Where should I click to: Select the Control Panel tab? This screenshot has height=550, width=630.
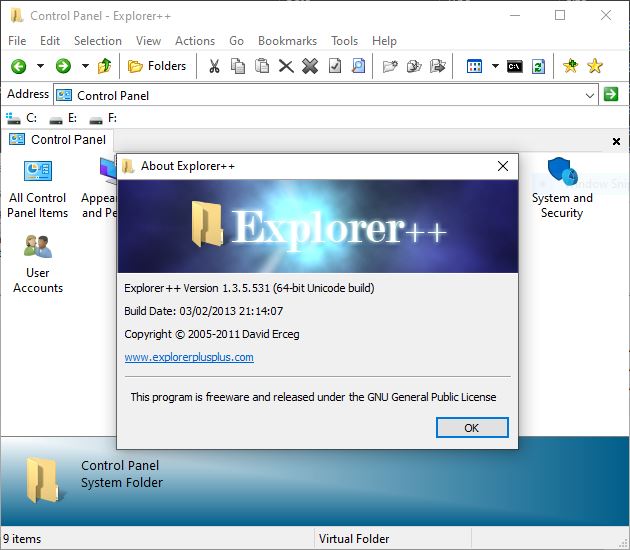tap(57, 139)
